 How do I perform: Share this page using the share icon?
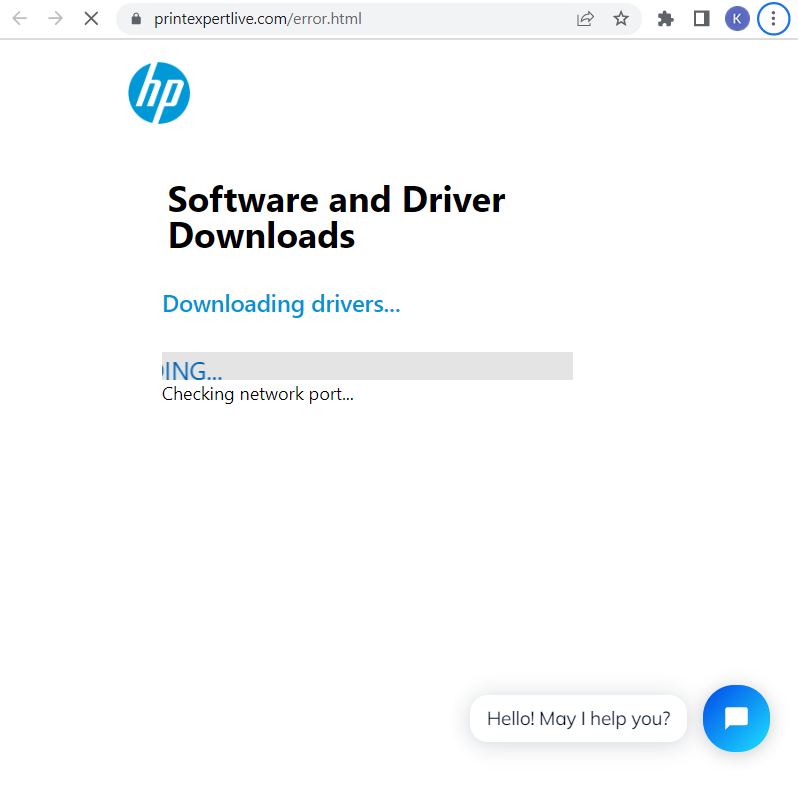click(x=585, y=19)
